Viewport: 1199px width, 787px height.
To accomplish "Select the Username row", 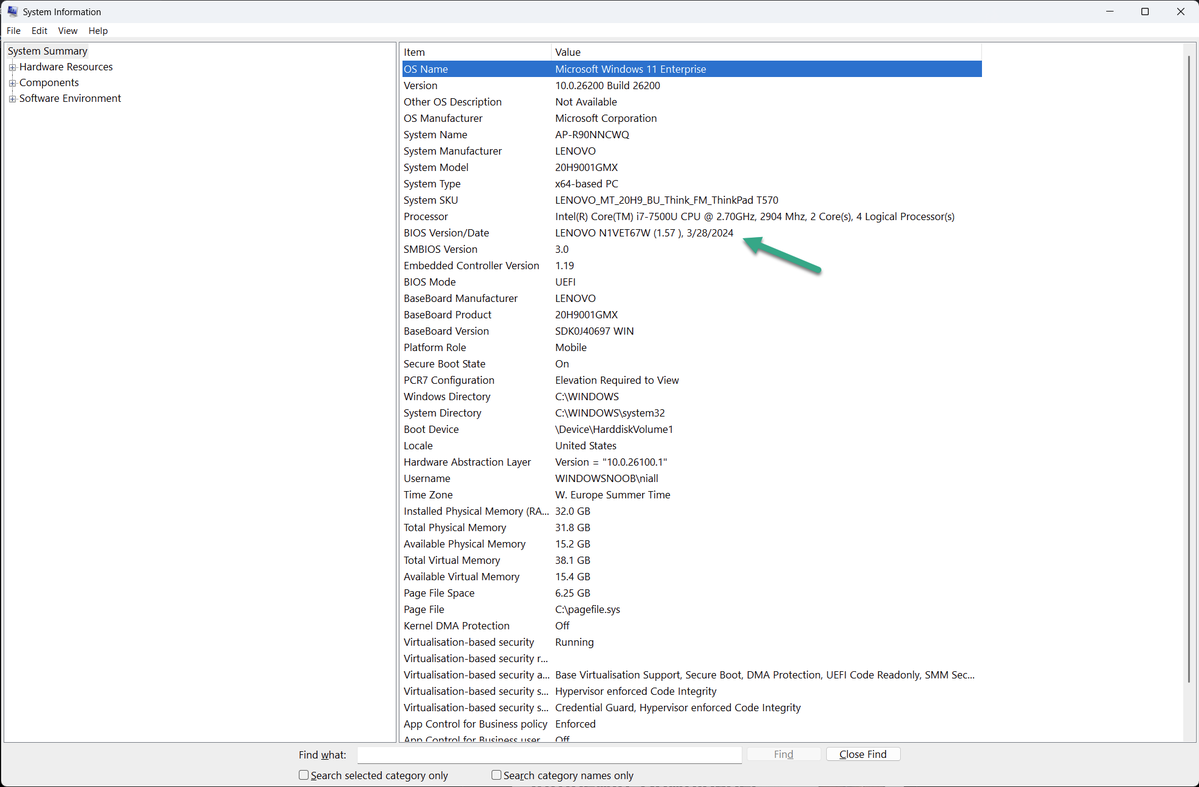I will pyautogui.click(x=691, y=479).
